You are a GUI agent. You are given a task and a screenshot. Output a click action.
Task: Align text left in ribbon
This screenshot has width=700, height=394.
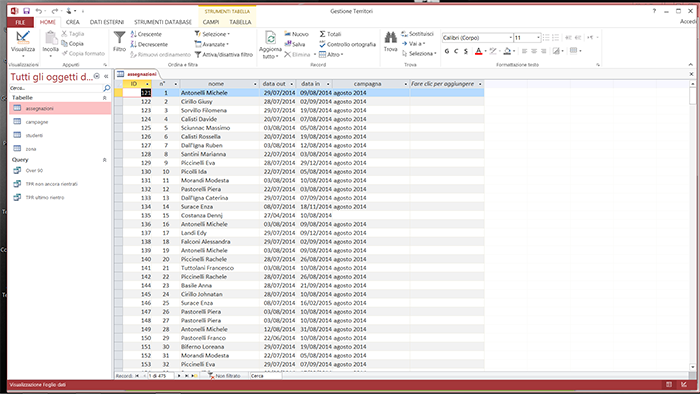[525, 51]
